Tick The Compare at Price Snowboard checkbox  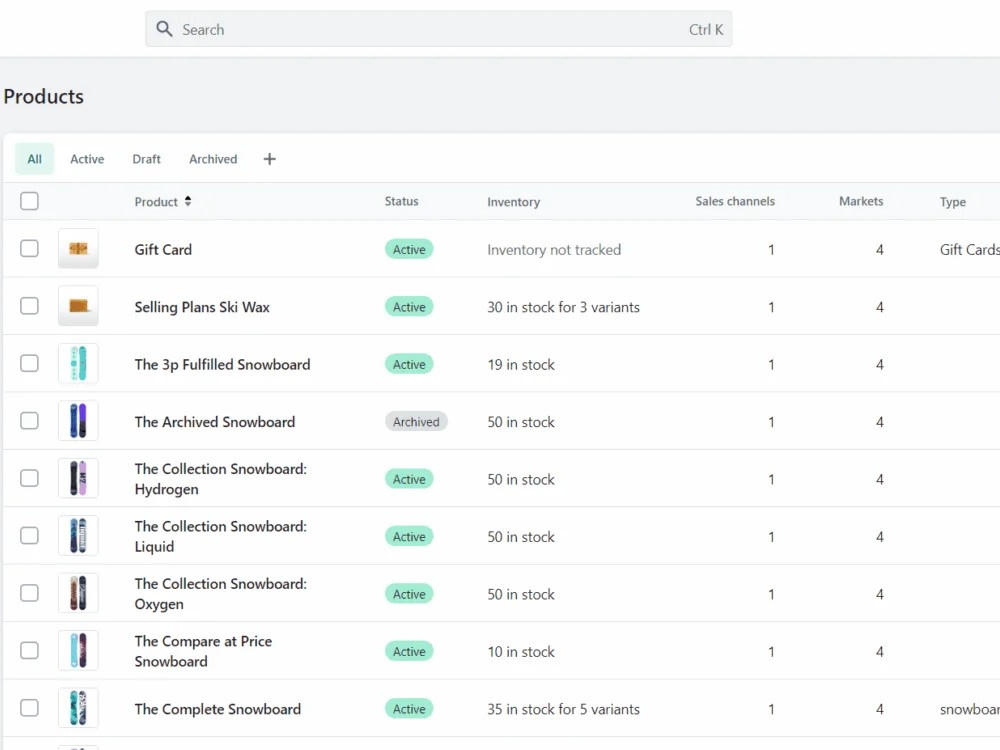click(29, 650)
